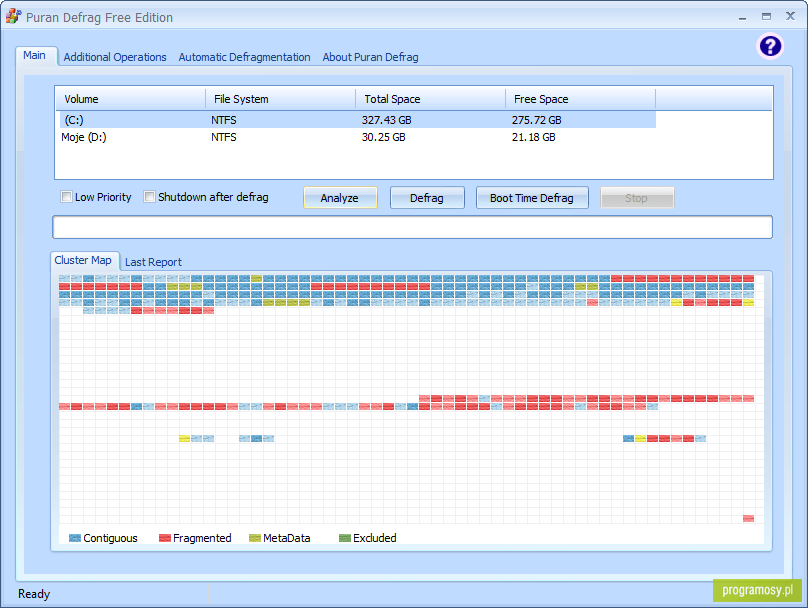Click the Fragmented red legend swatch
This screenshot has height=608, width=808.
pyautogui.click(x=165, y=538)
